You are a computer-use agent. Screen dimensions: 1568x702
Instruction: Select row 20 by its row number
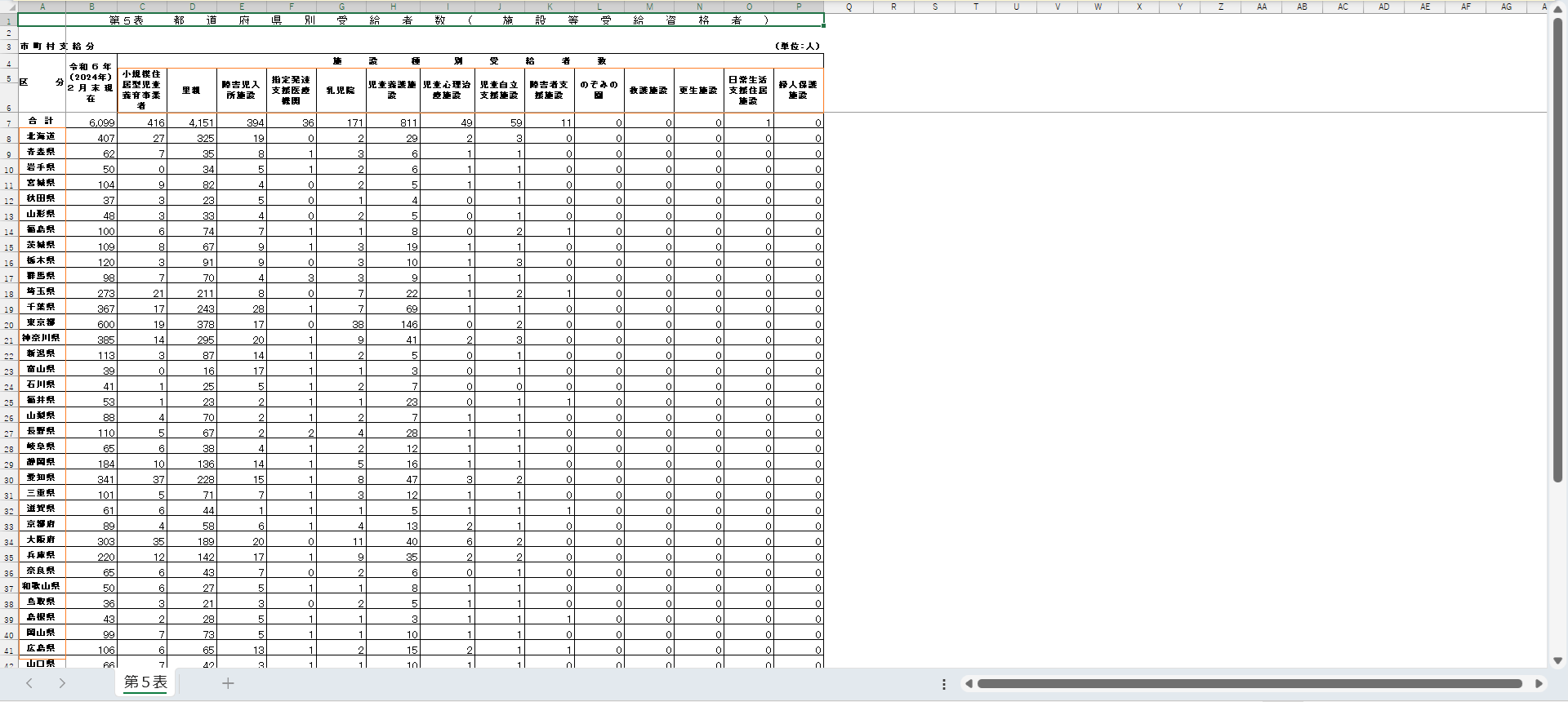click(8, 325)
